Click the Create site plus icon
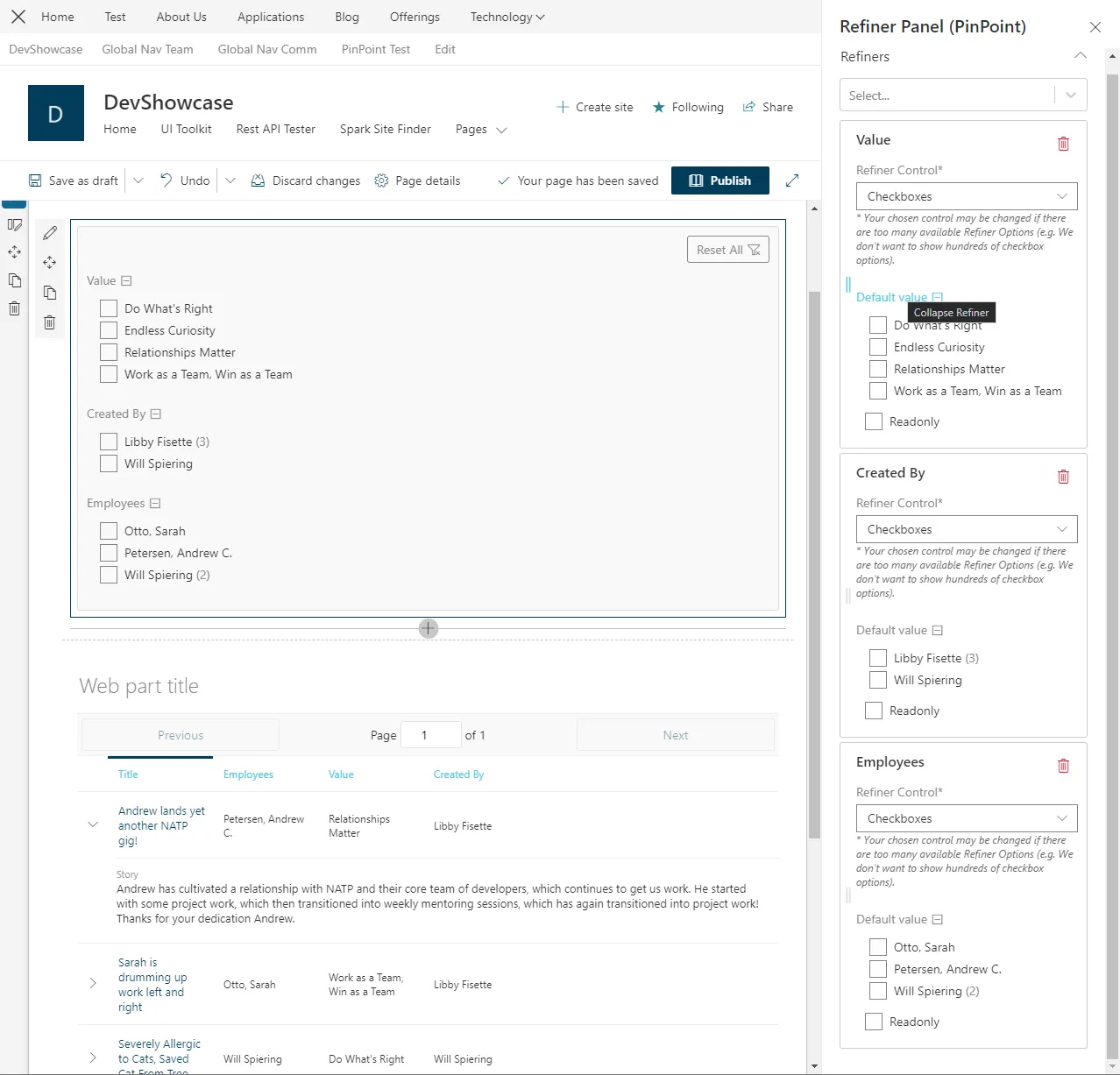This screenshot has height=1075, width=1120. 563,107
